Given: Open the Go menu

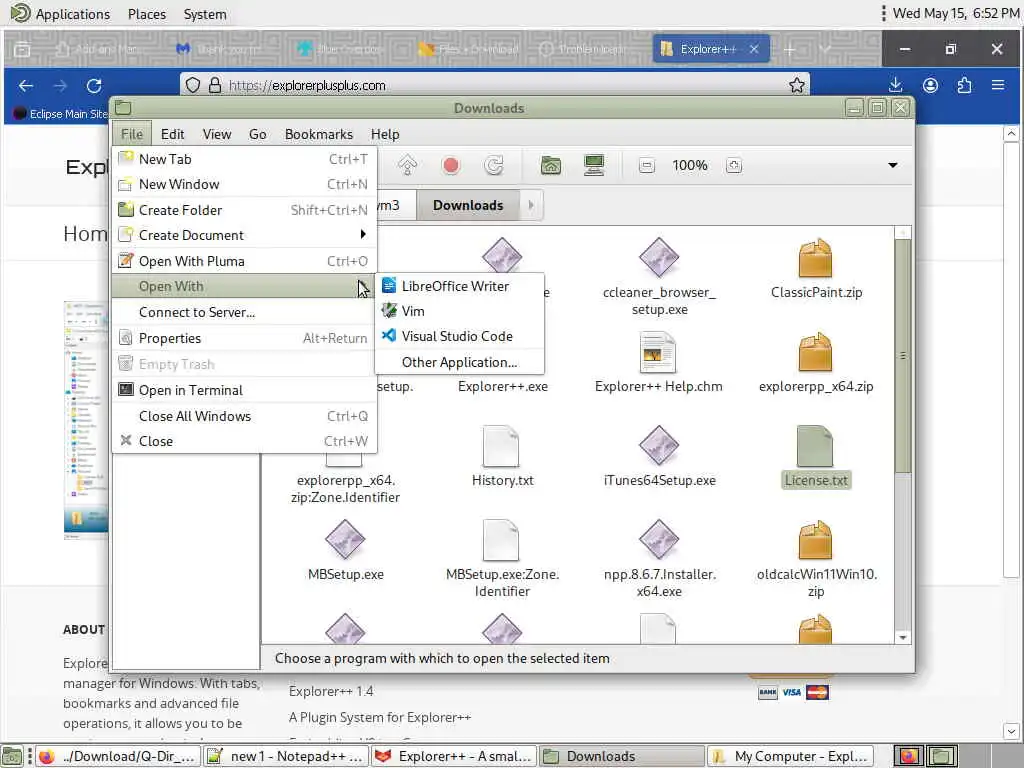Looking at the screenshot, I should [257, 134].
